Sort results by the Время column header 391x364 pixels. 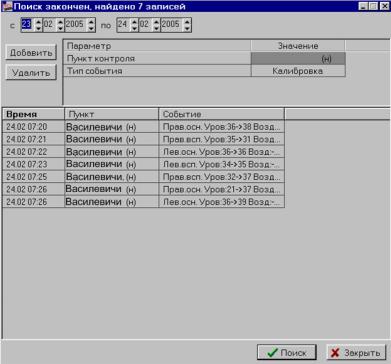click(x=33, y=114)
